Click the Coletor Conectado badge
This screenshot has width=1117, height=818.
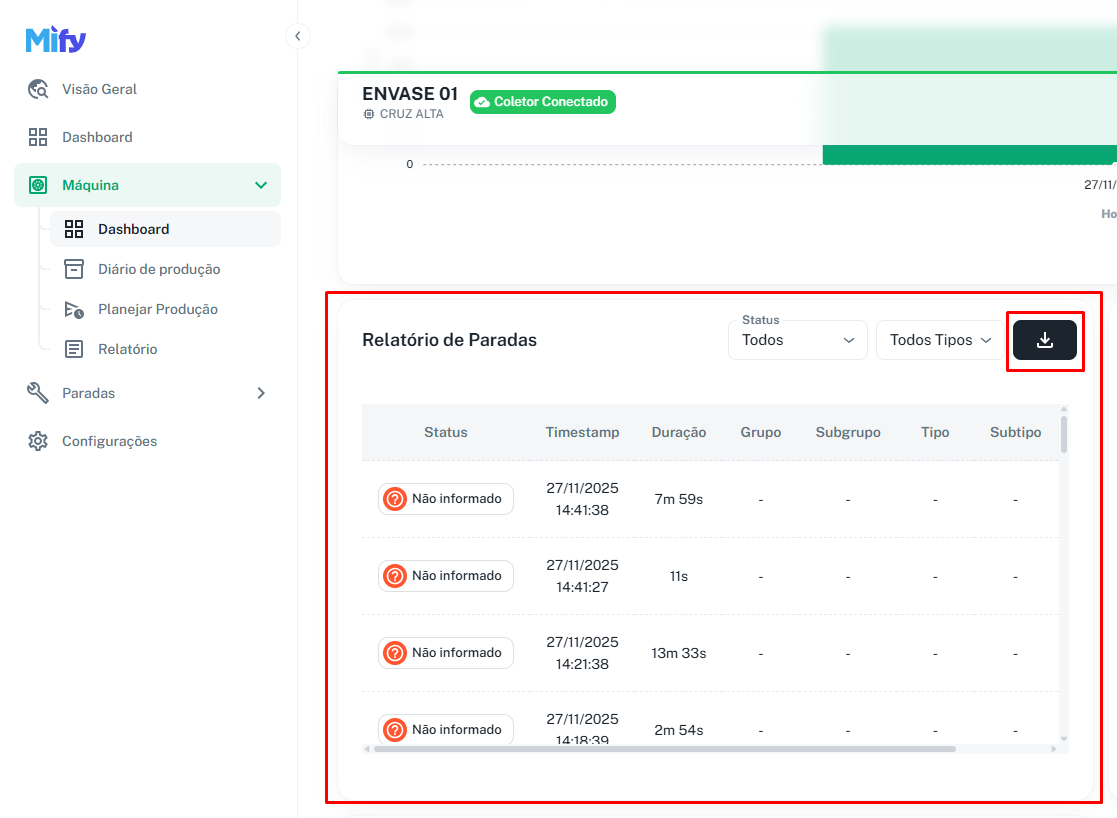pyautogui.click(x=542, y=102)
